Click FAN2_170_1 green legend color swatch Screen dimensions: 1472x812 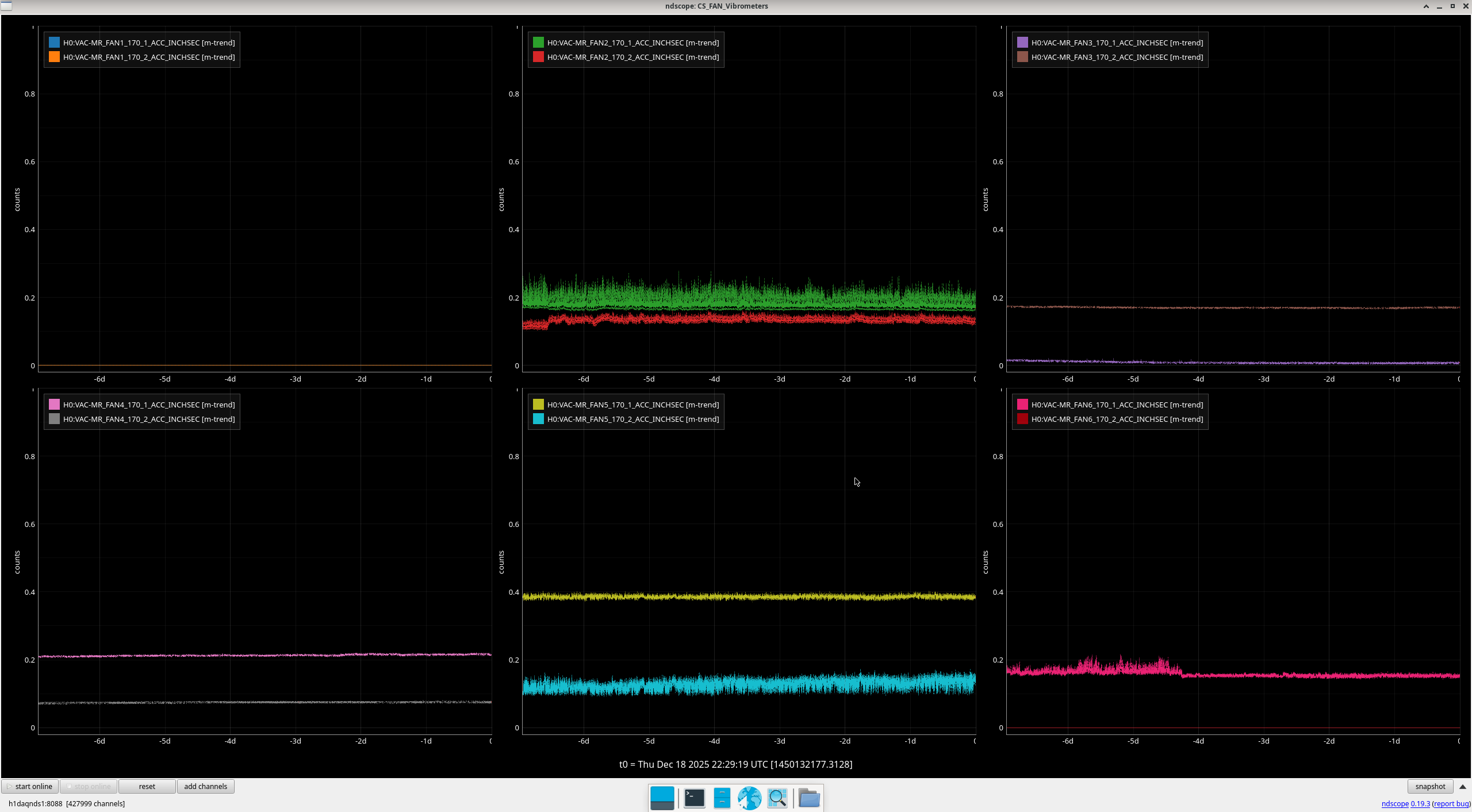point(538,43)
